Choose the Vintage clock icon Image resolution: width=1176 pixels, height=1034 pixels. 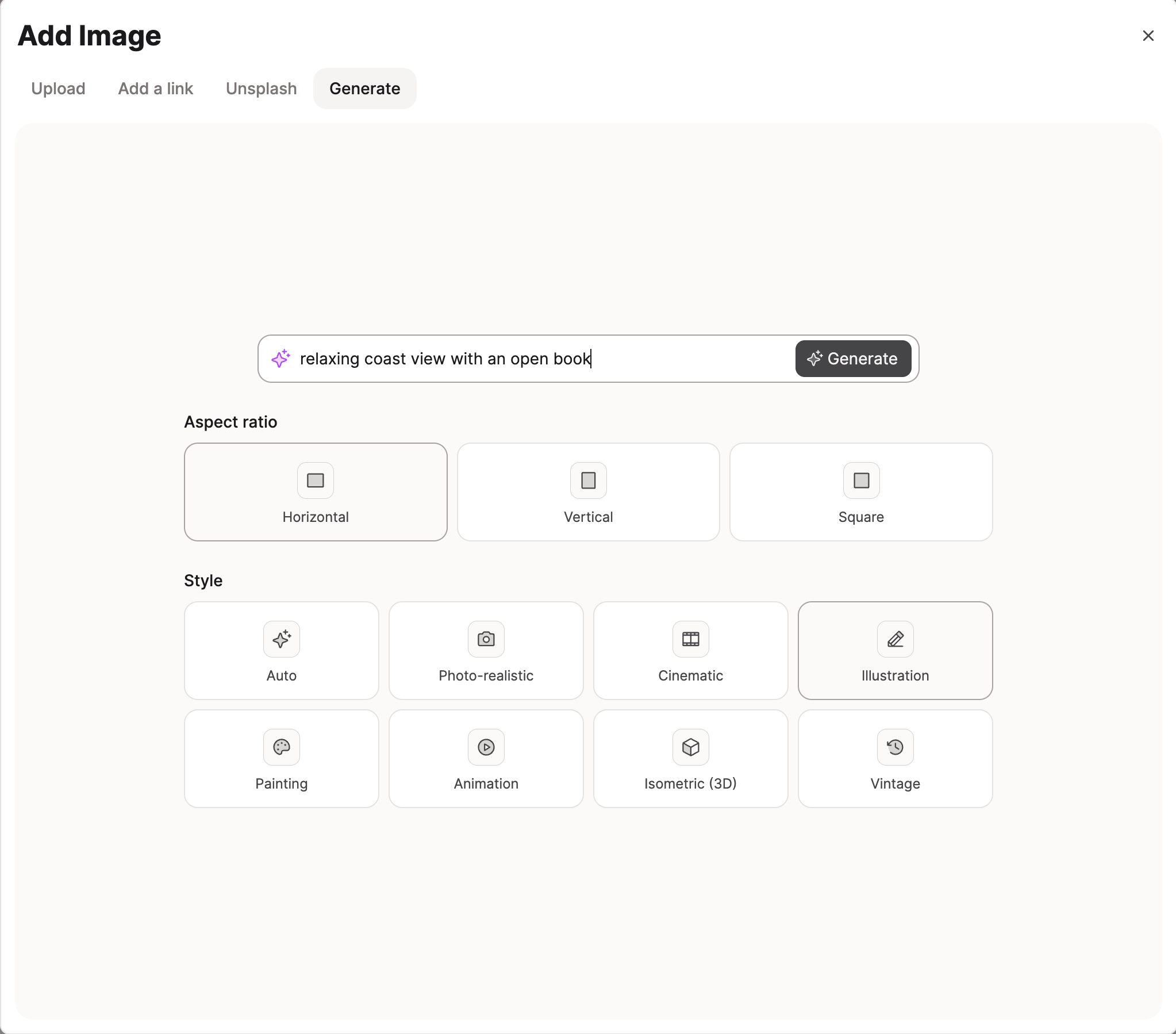point(896,747)
